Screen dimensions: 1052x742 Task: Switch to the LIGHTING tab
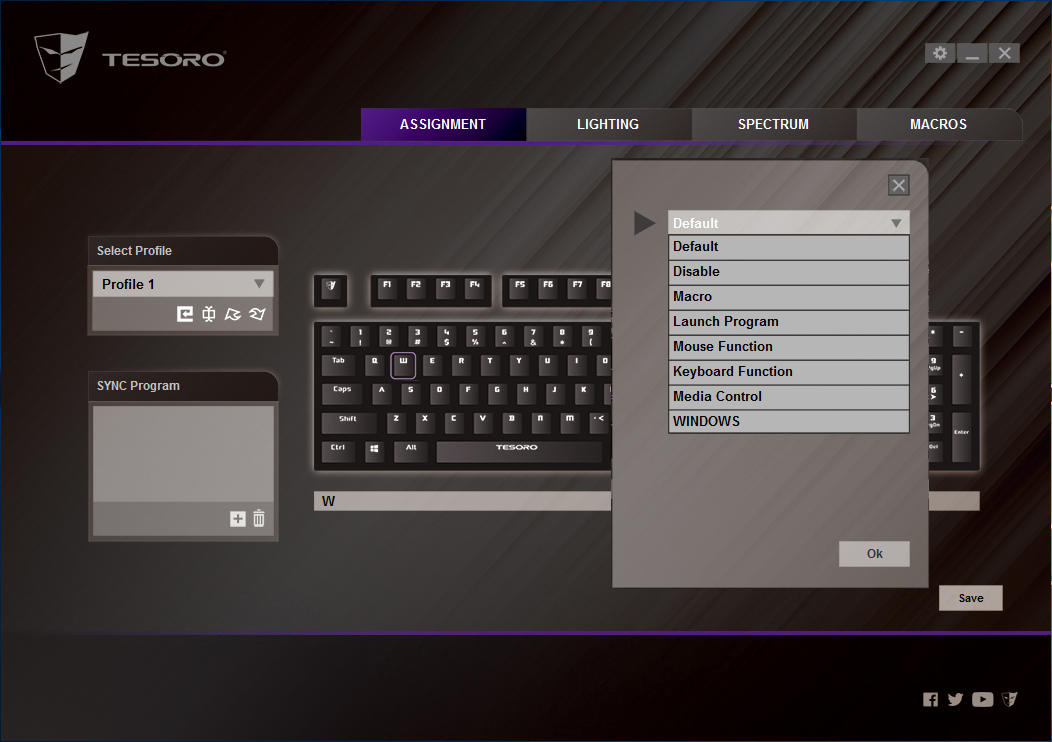point(608,125)
